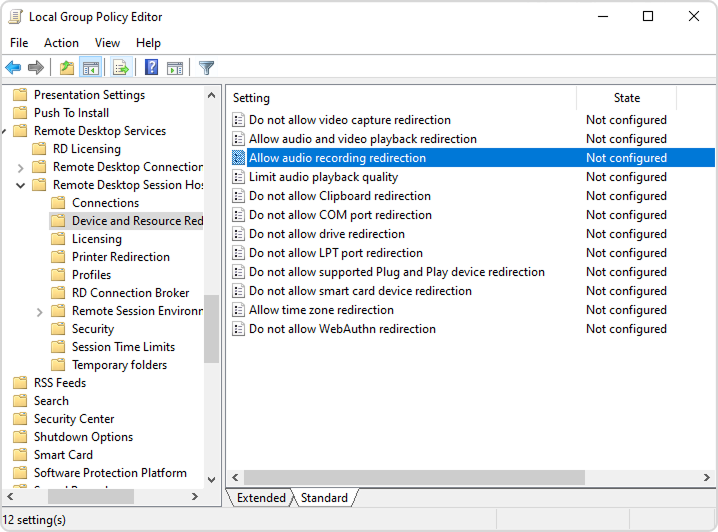
Task: Click policy icon for Limit audio playback quality
Action: 239,177
